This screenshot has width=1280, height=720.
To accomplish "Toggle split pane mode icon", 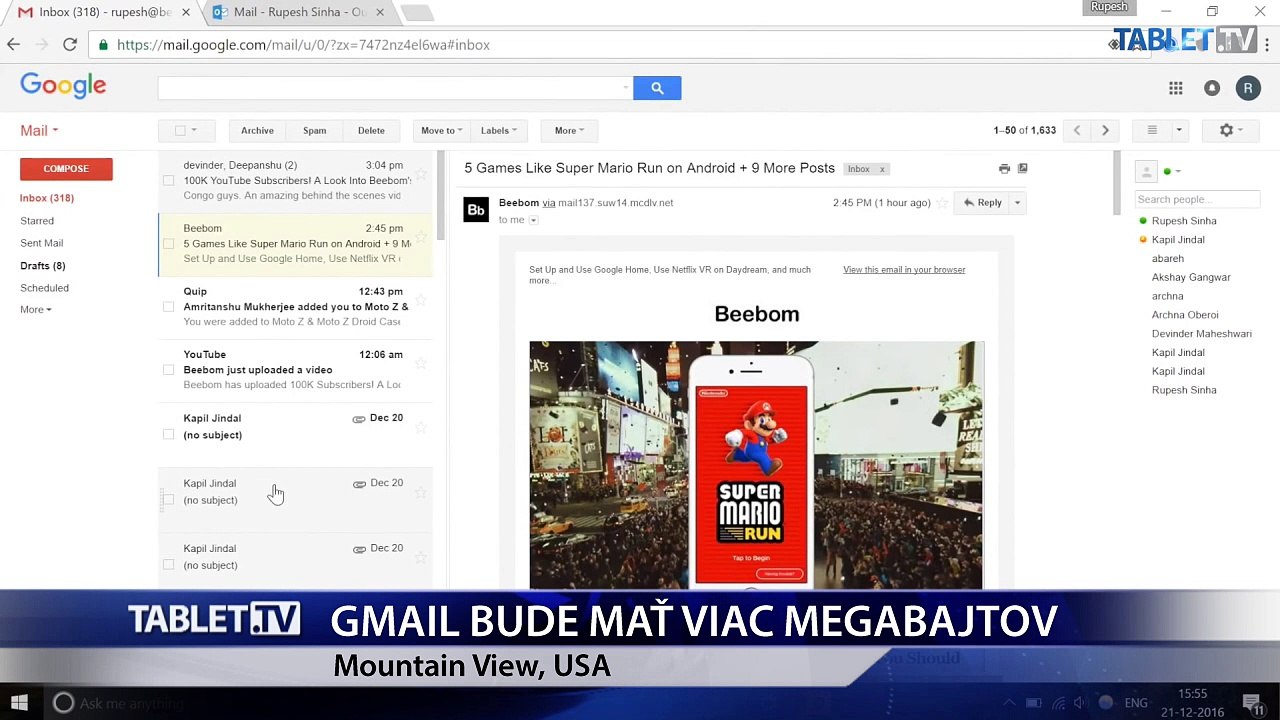I will [x=1152, y=130].
